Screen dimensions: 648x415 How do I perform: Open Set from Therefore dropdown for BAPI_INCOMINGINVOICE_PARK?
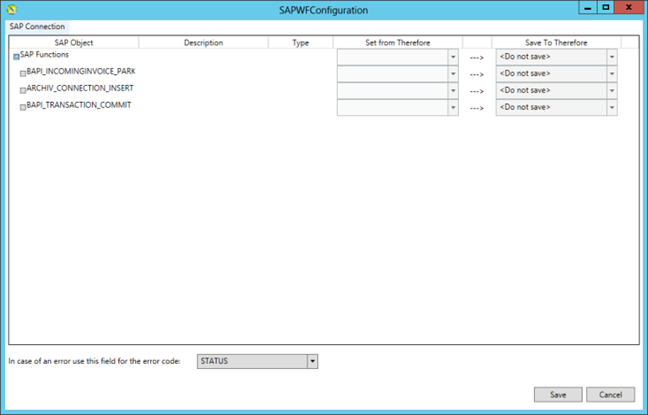[x=452, y=74]
